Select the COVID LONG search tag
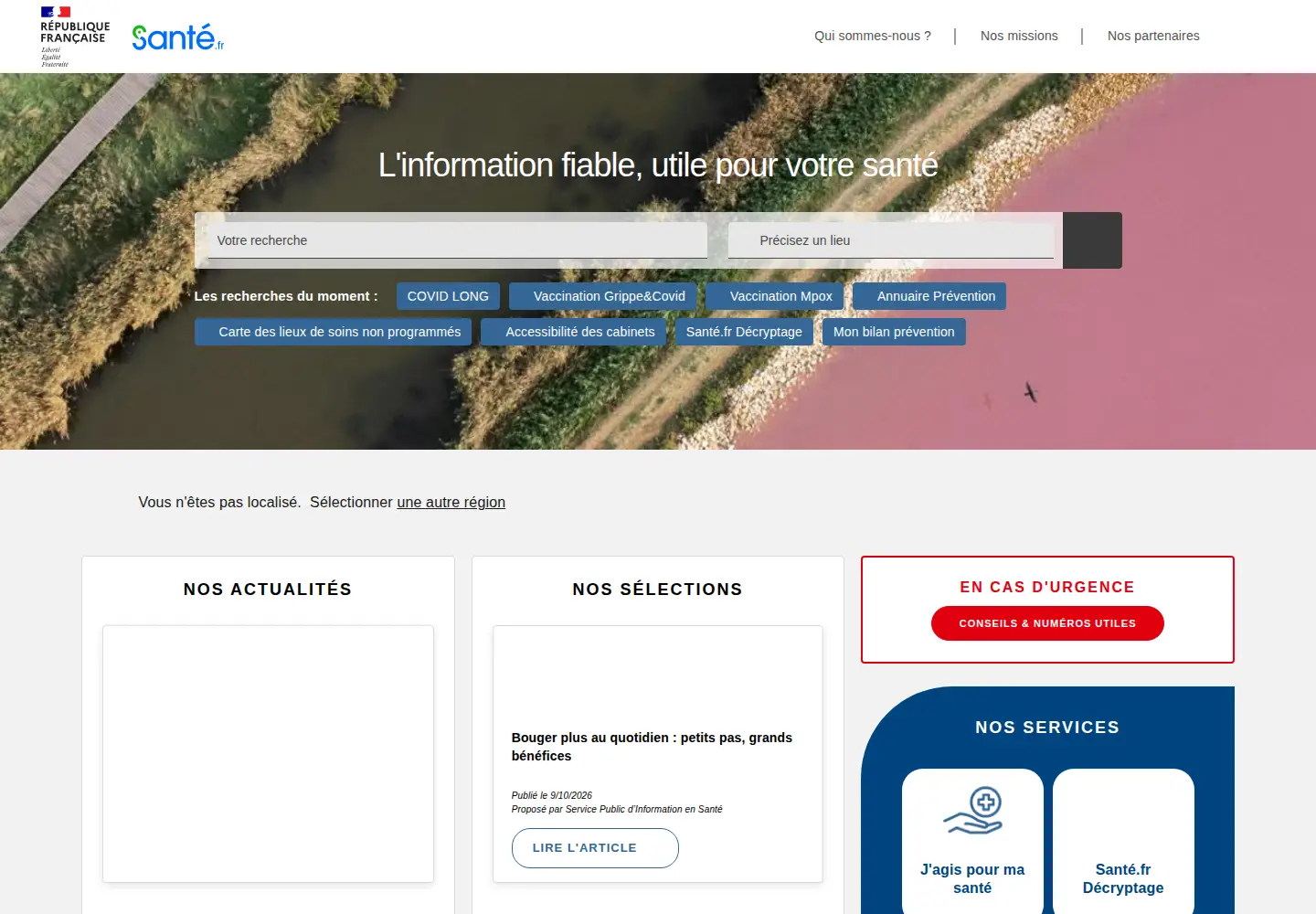Screen dimensions: 1316x914 tap(448, 296)
